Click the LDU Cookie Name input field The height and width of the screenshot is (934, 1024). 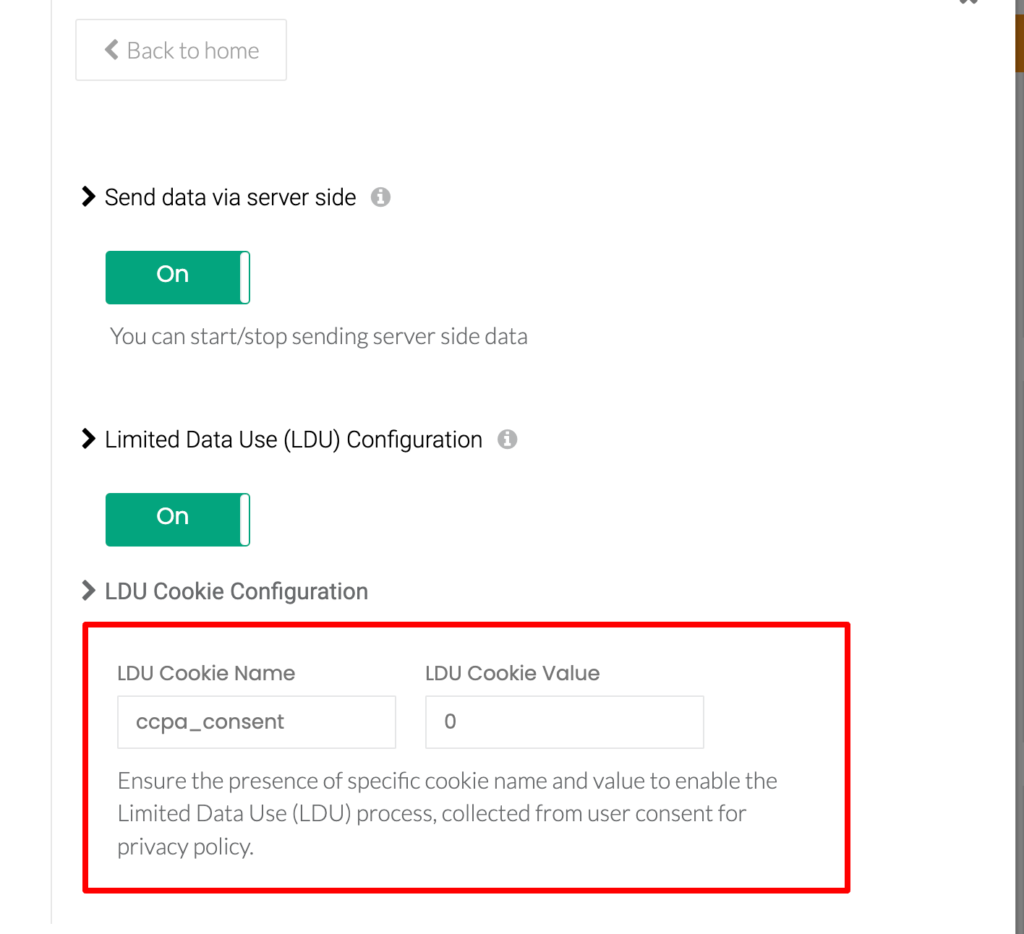[257, 722]
